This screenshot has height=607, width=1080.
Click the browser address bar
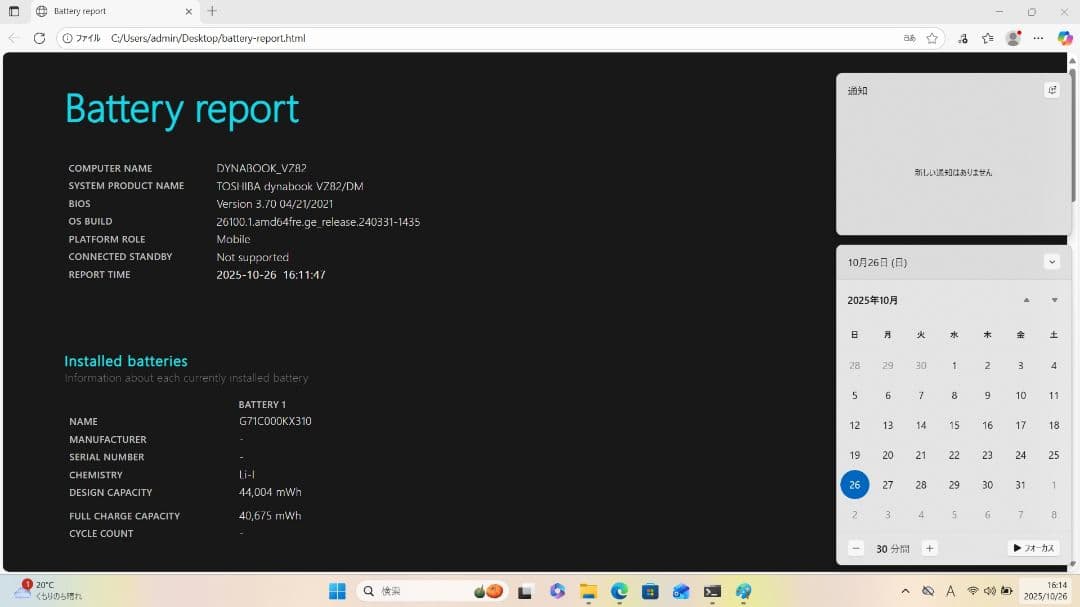point(400,38)
